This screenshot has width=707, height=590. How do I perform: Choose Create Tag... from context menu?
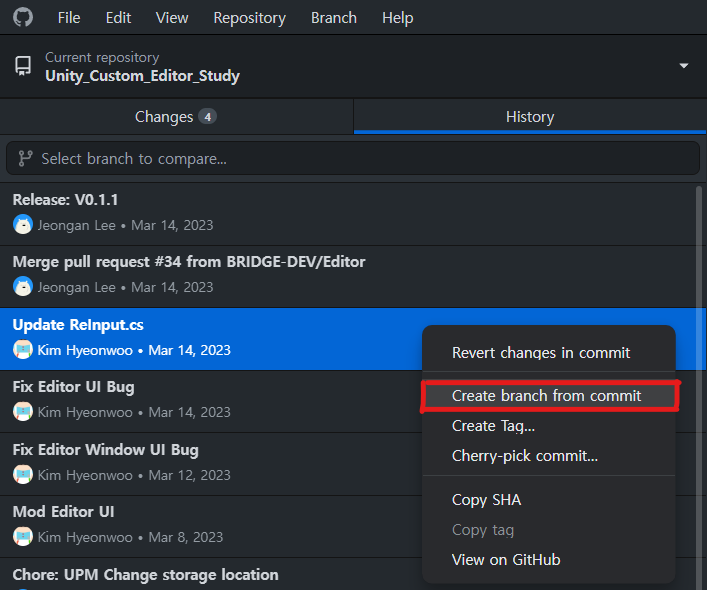pyautogui.click(x=548, y=426)
